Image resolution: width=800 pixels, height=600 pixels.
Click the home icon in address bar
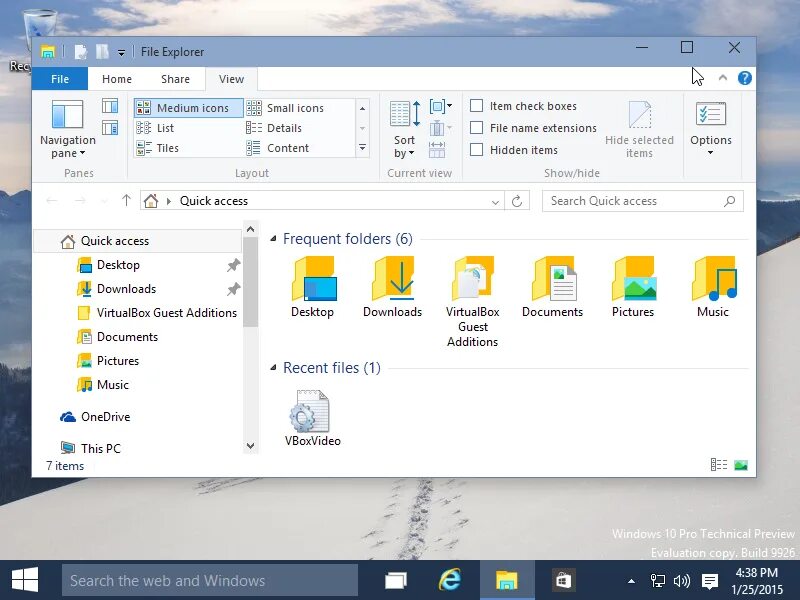click(151, 201)
